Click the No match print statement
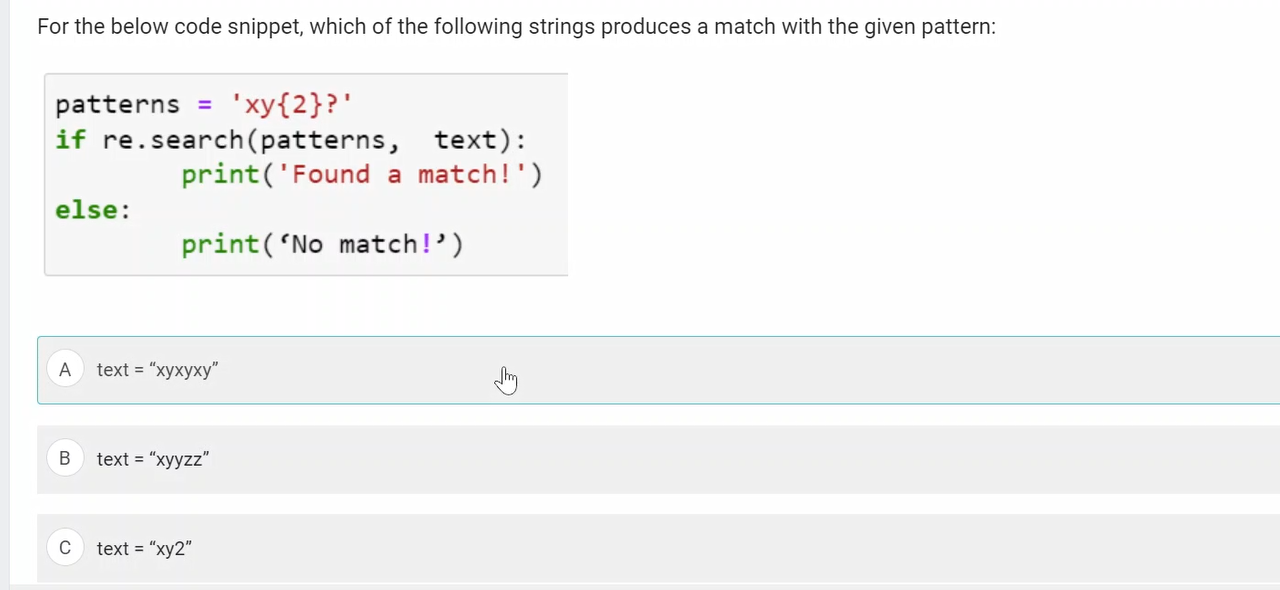Image resolution: width=1280 pixels, height=590 pixels. pyautogui.click(x=321, y=244)
